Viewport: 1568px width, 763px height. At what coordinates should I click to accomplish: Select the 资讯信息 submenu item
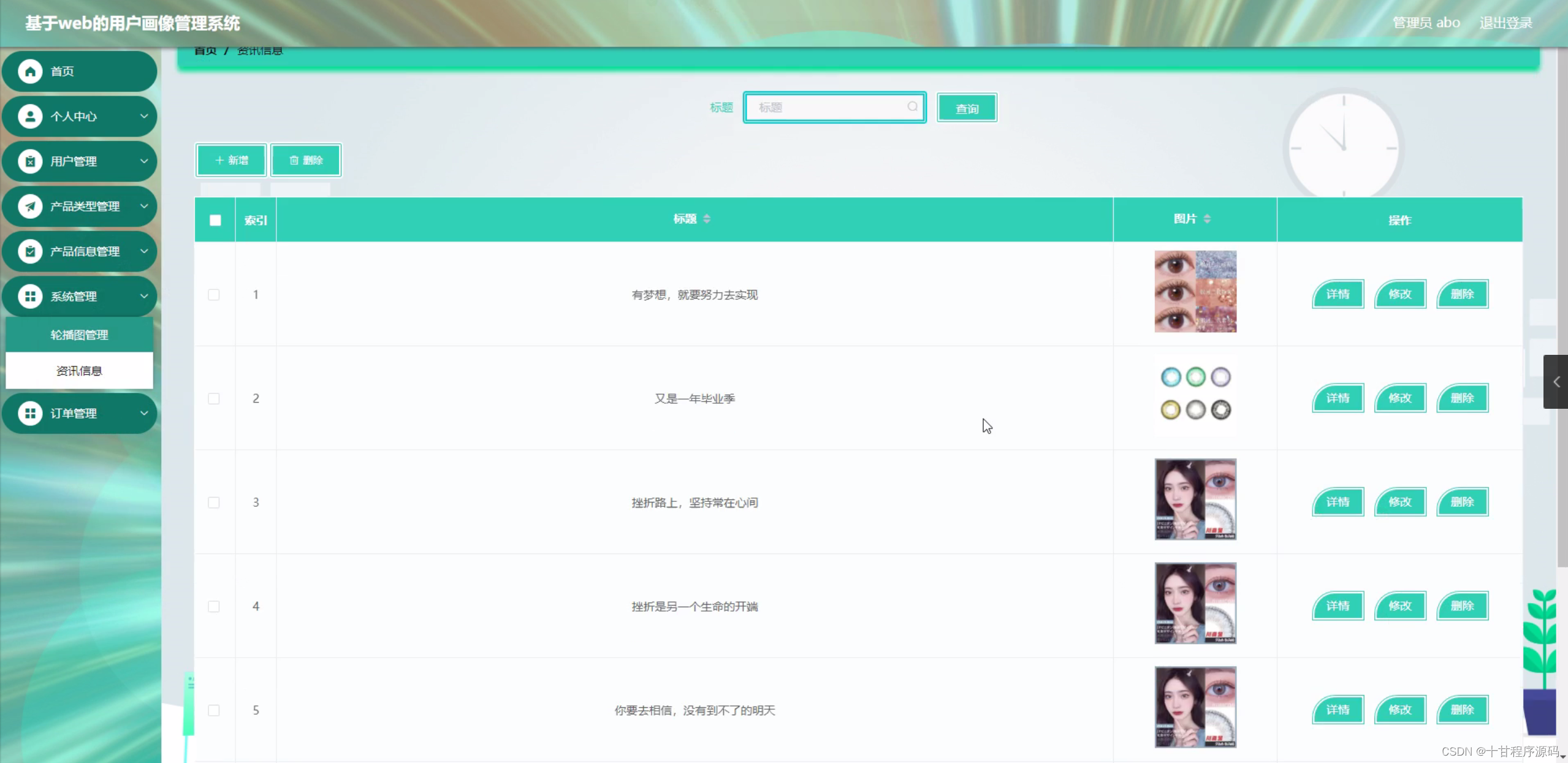point(78,371)
